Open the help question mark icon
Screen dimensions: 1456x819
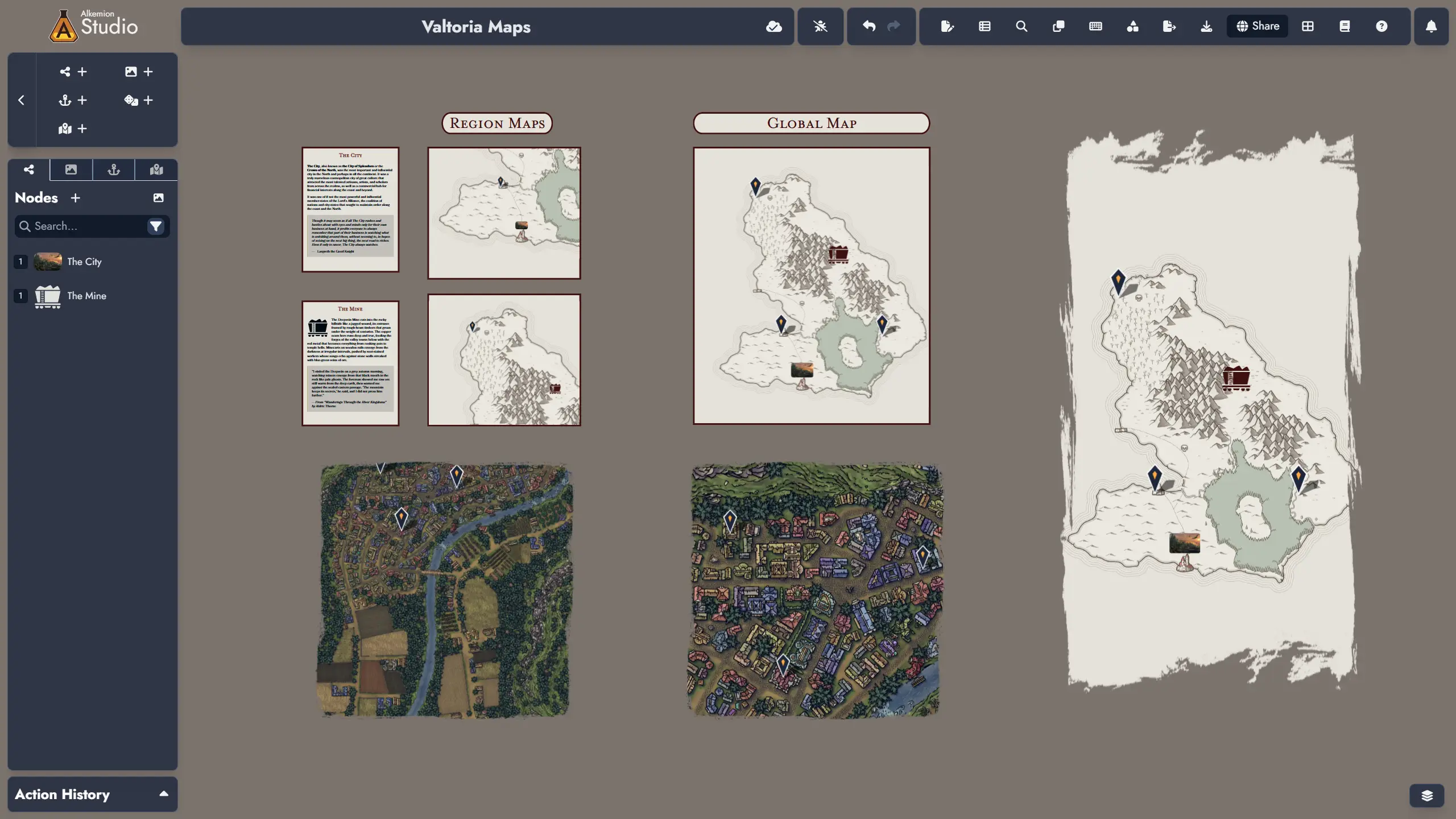click(1381, 26)
